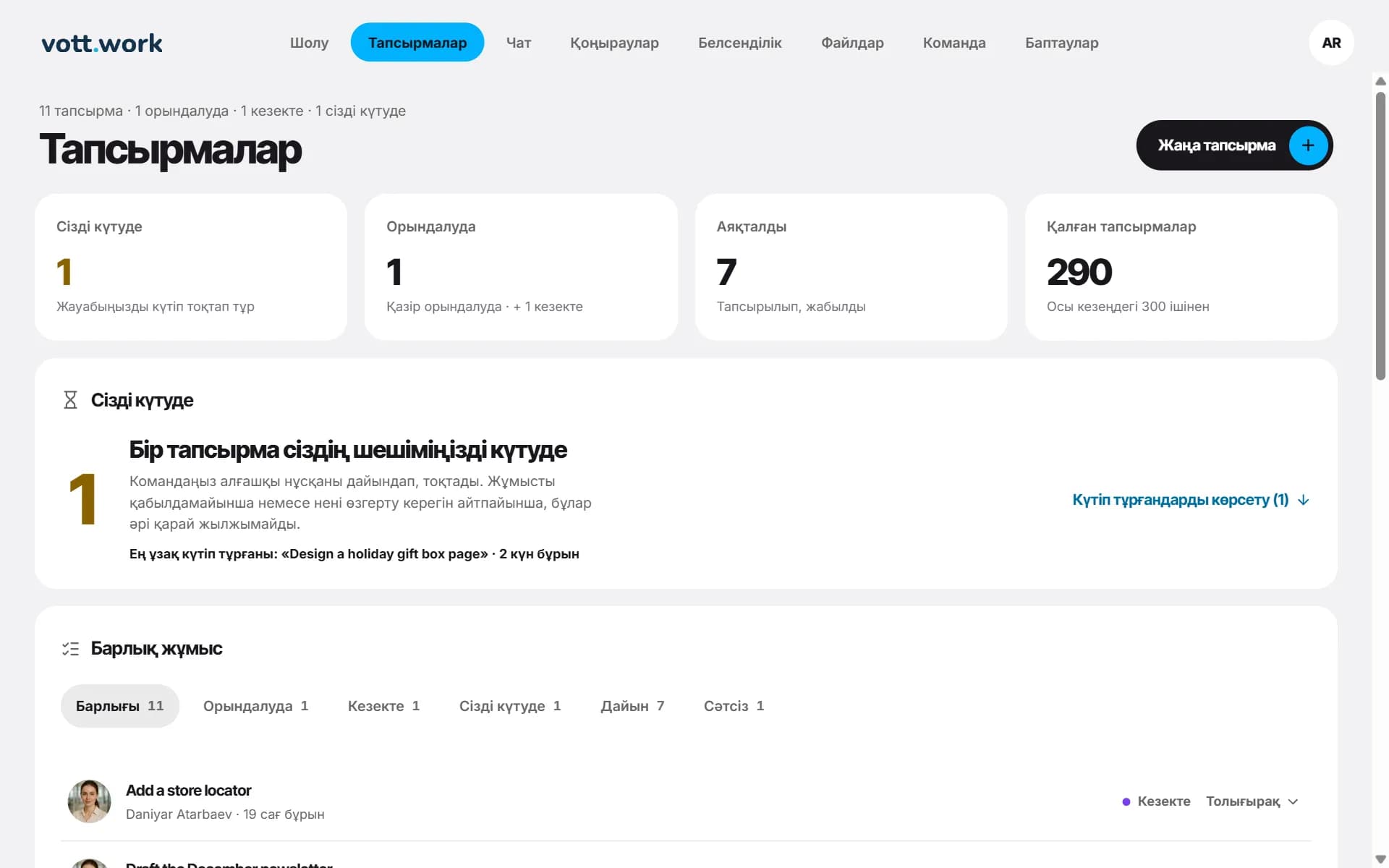Open the Белсенділік page
The width and height of the screenshot is (1389, 868).
pos(739,43)
